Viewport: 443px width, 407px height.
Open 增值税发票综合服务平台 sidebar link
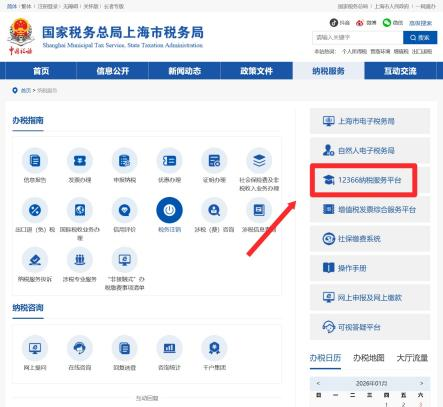pos(370,209)
